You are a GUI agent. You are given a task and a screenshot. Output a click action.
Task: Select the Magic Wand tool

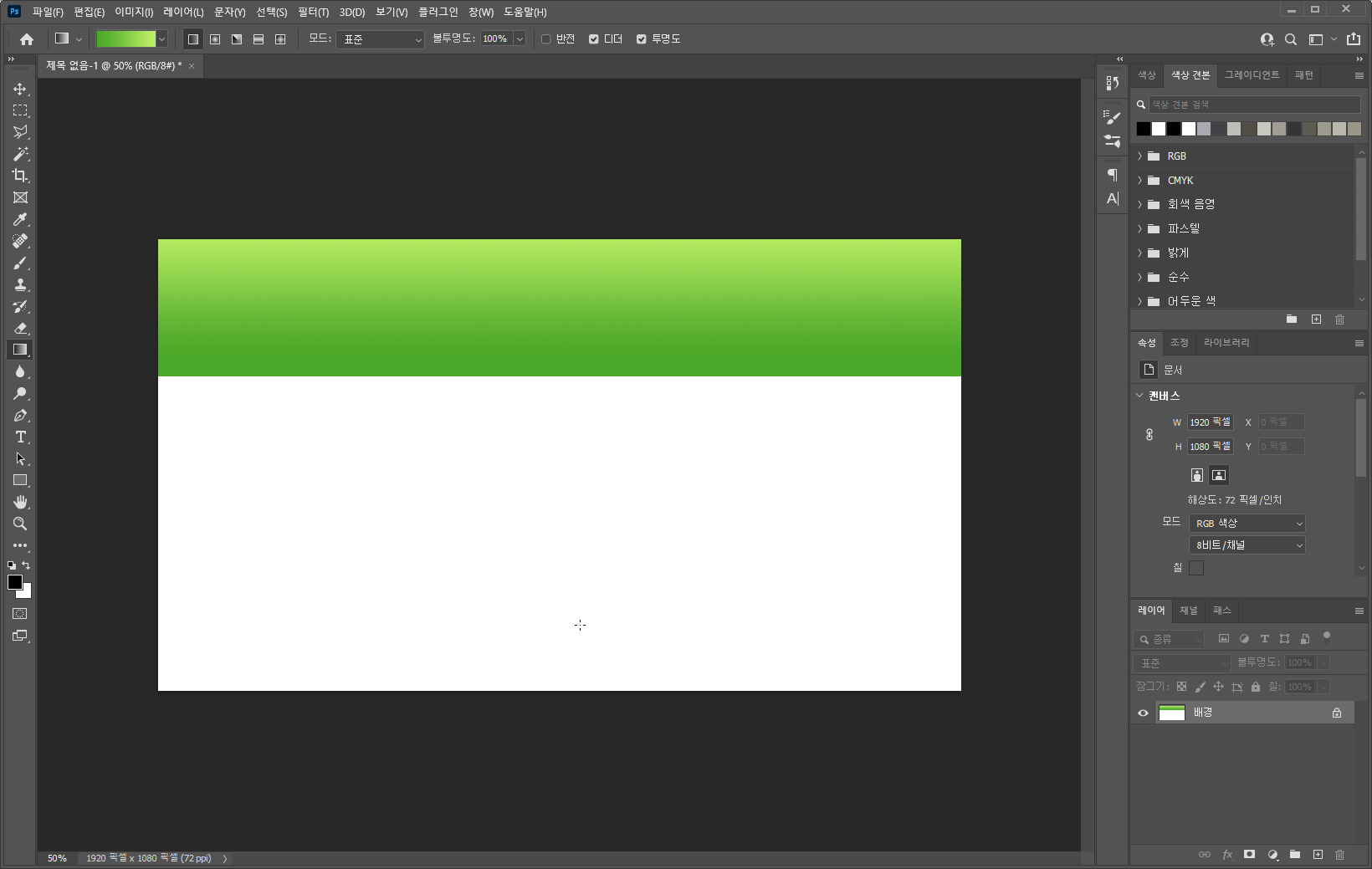pyautogui.click(x=20, y=154)
